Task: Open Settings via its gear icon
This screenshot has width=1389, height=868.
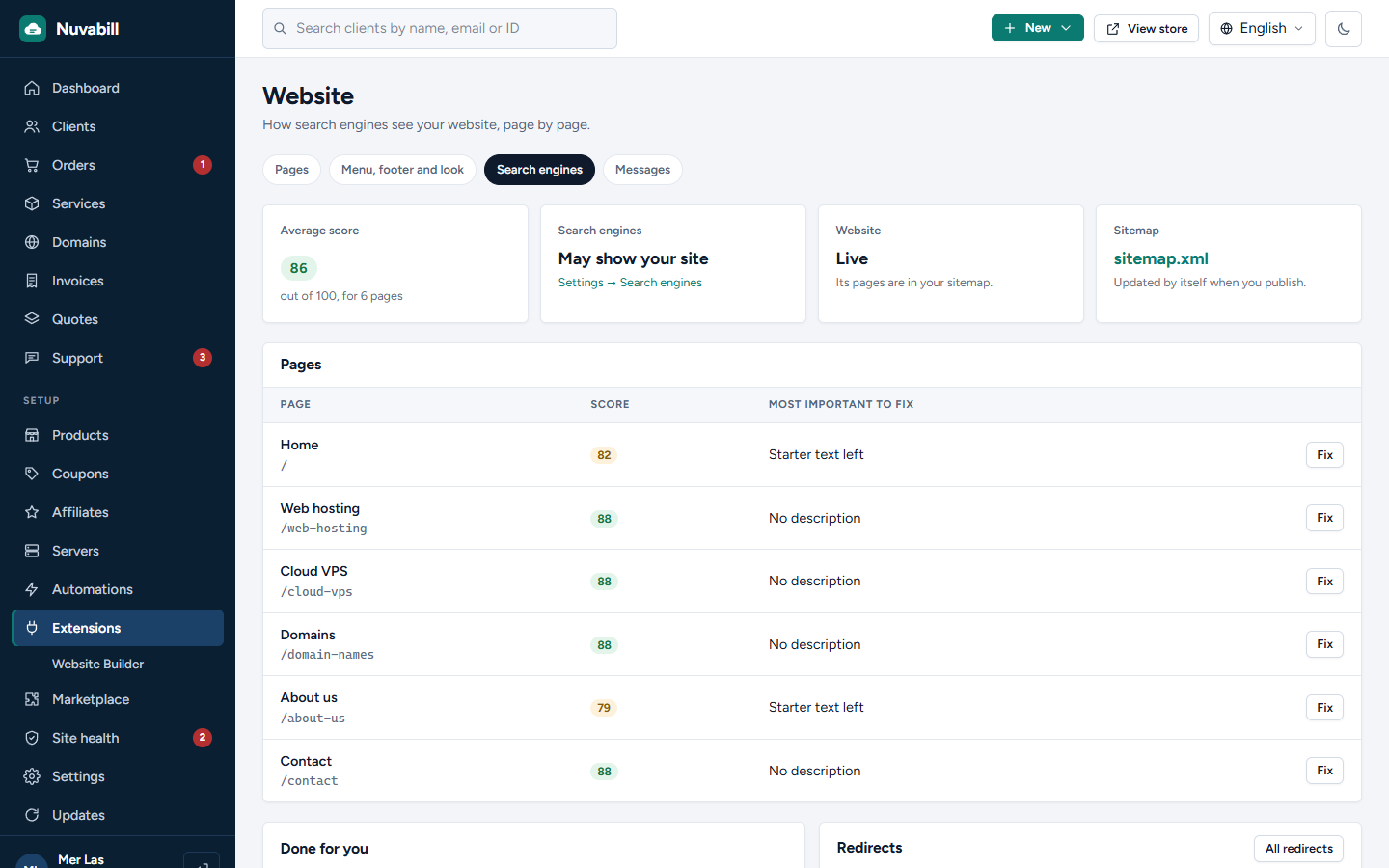Action: (32, 776)
